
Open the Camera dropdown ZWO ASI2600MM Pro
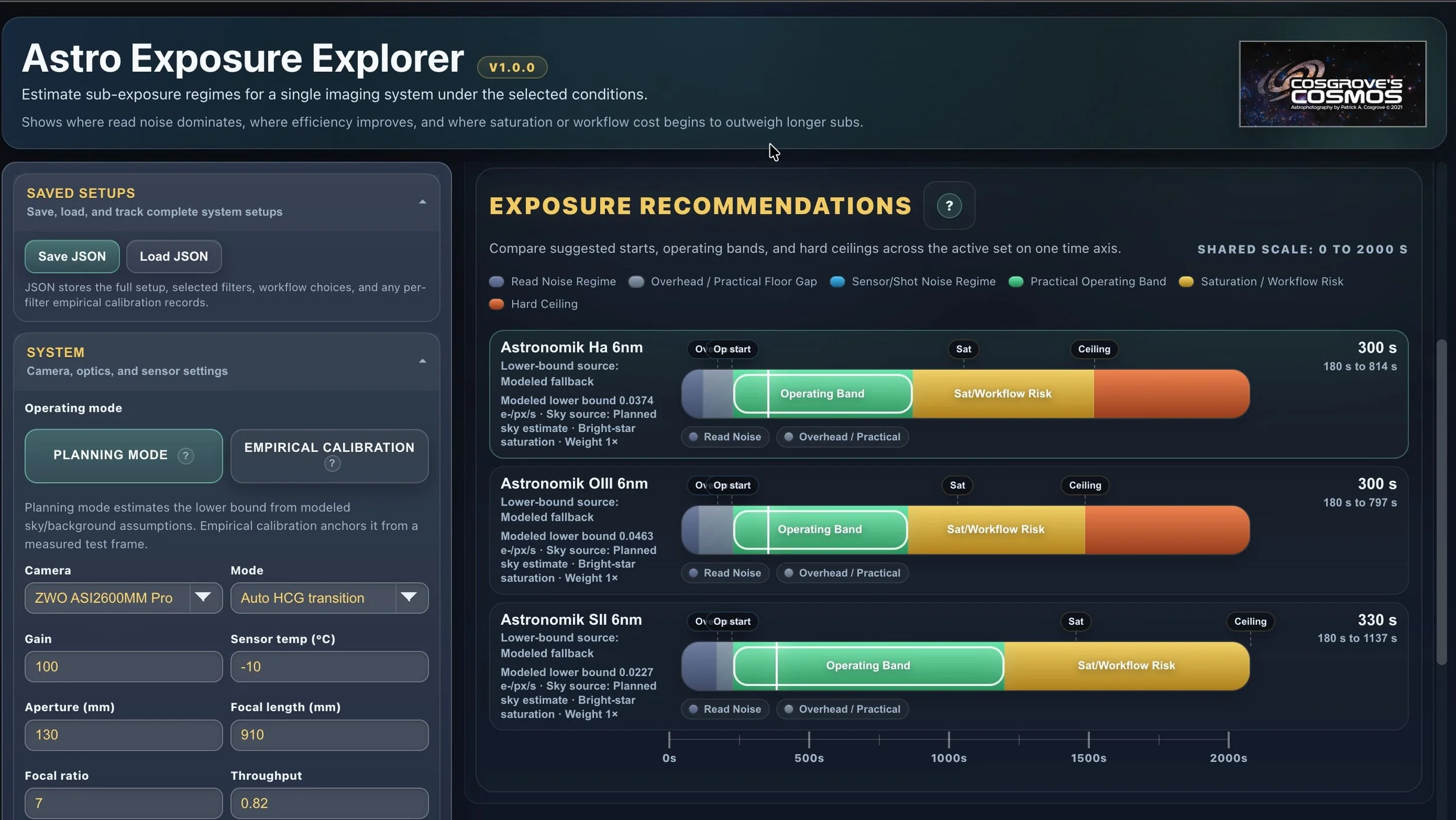[123, 598]
